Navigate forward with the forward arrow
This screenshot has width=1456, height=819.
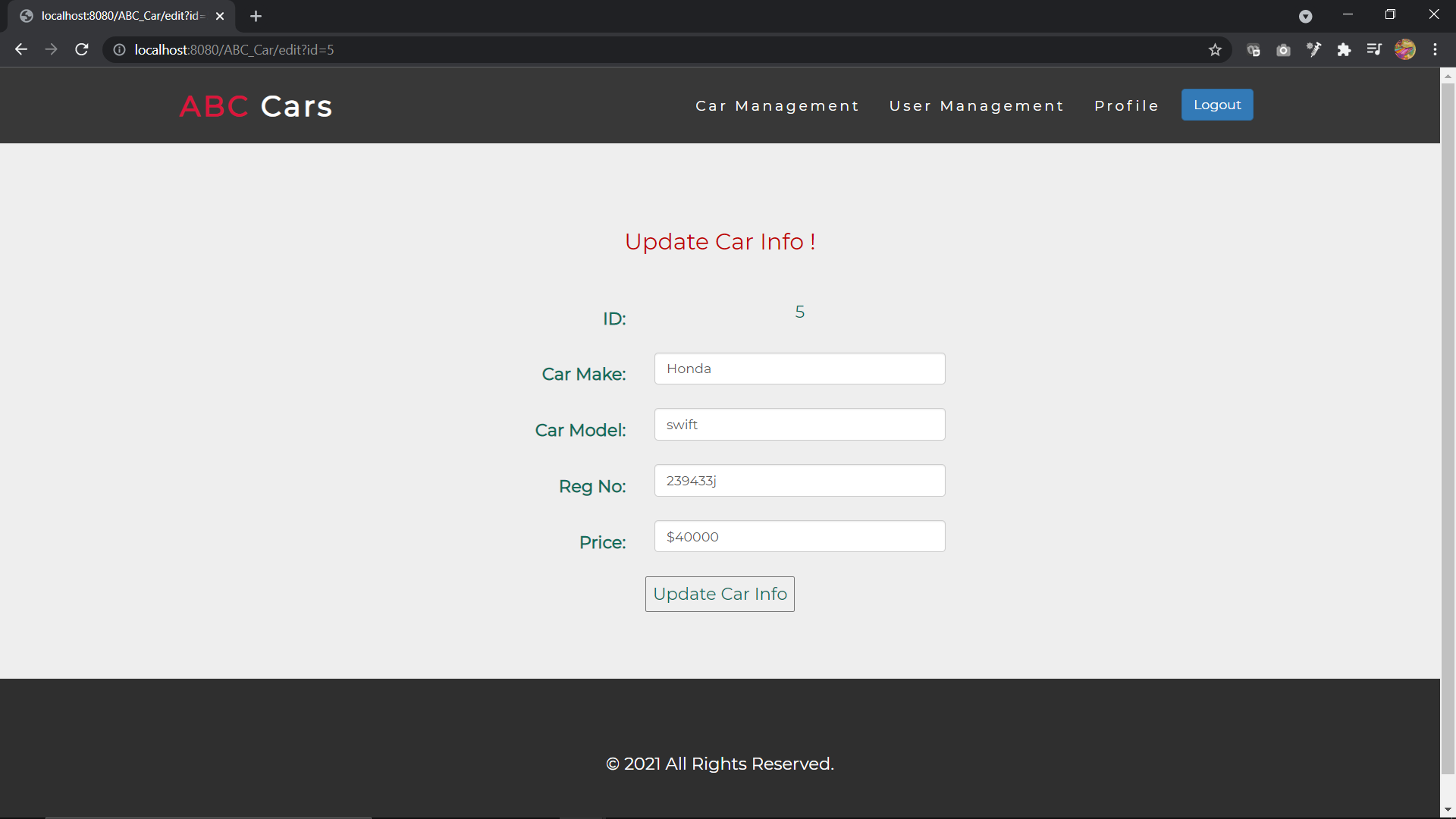[x=51, y=49]
